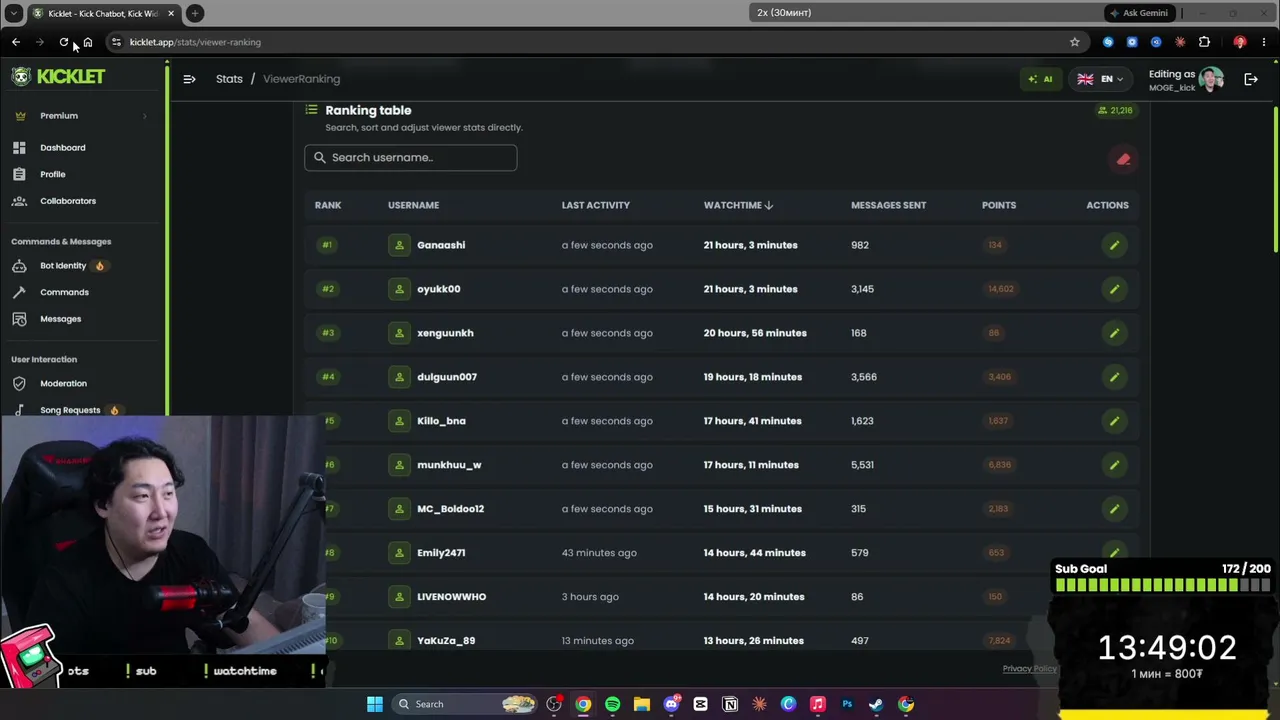Edit stats for munkhuu_w
The height and width of the screenshot is (720, 1280).
click(1114, 465)
